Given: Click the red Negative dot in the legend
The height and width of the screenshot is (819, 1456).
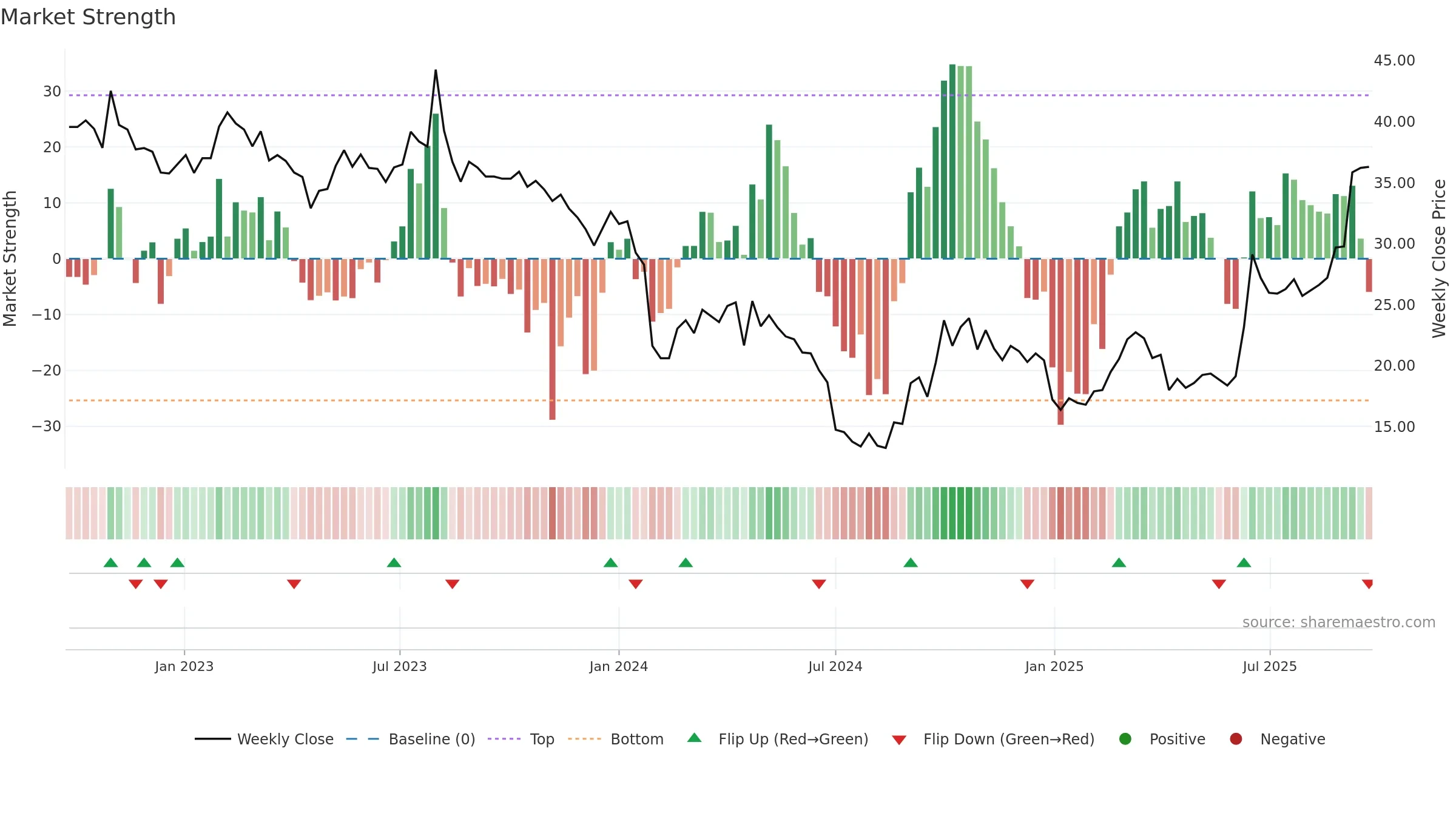Looking at the screenshot, I should pos(1236,739).
